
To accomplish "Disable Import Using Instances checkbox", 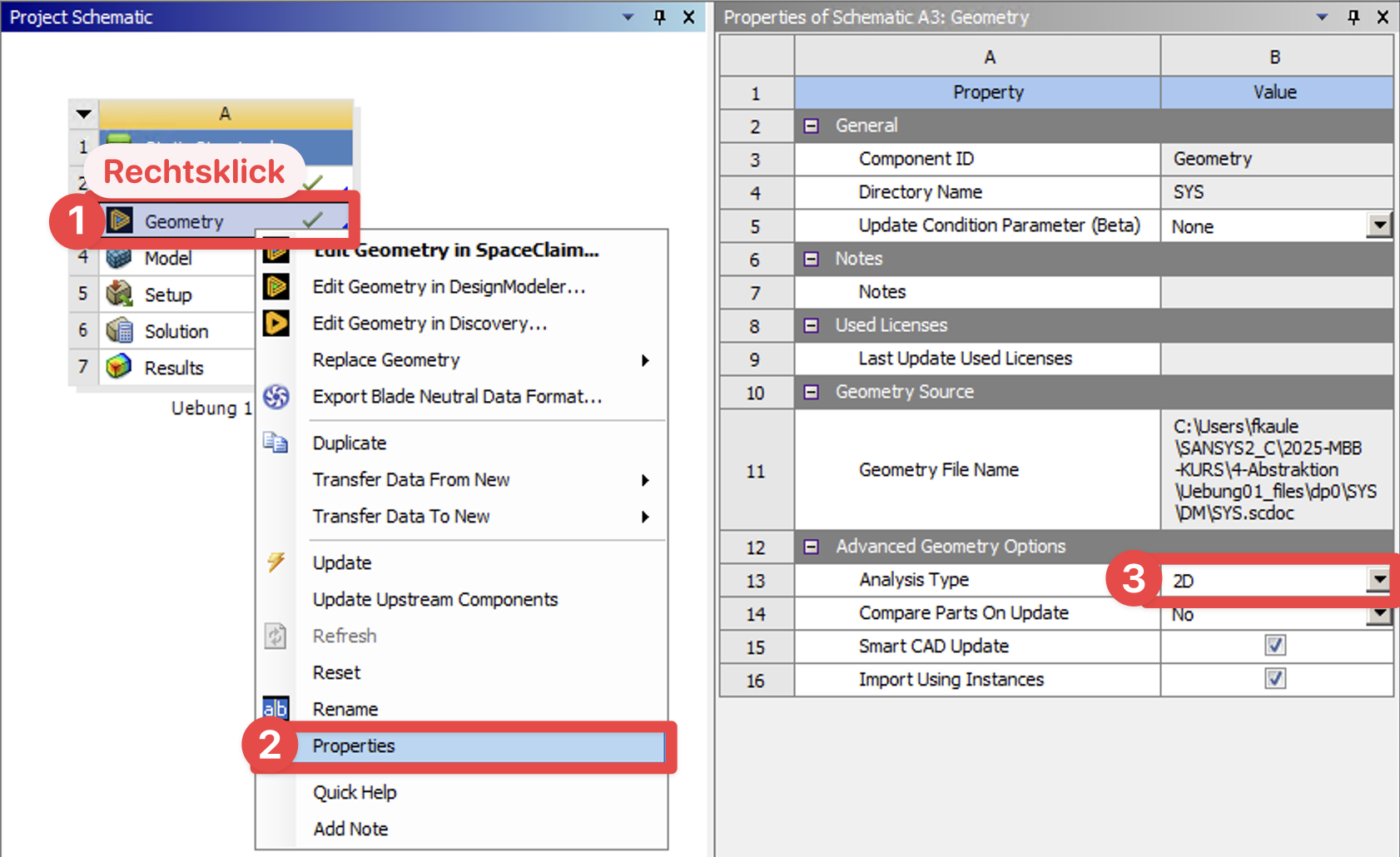I will (1275, 679).
